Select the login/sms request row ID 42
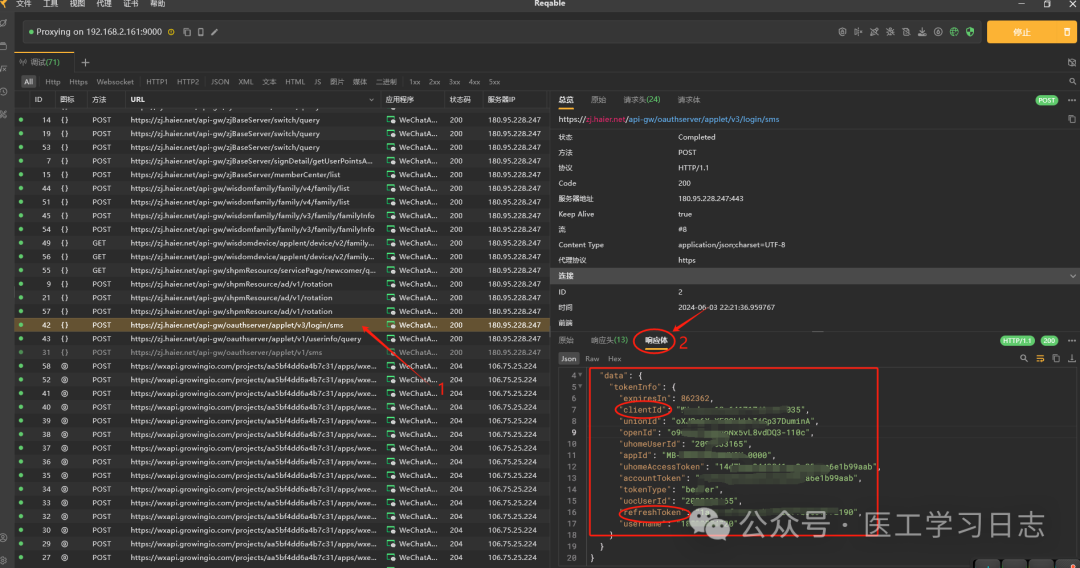1080x568 pixels. click(x=282, y=325)
